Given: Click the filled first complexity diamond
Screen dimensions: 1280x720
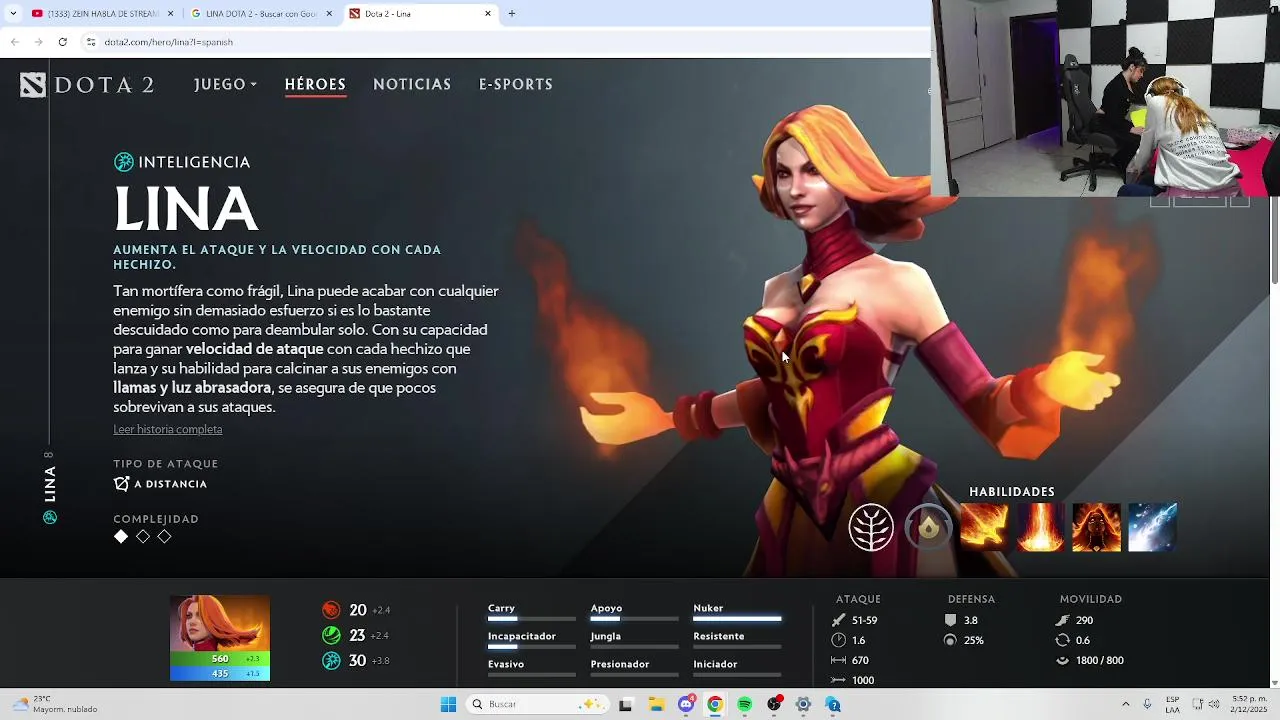Looking at the screenshot, I should [121, 537].
